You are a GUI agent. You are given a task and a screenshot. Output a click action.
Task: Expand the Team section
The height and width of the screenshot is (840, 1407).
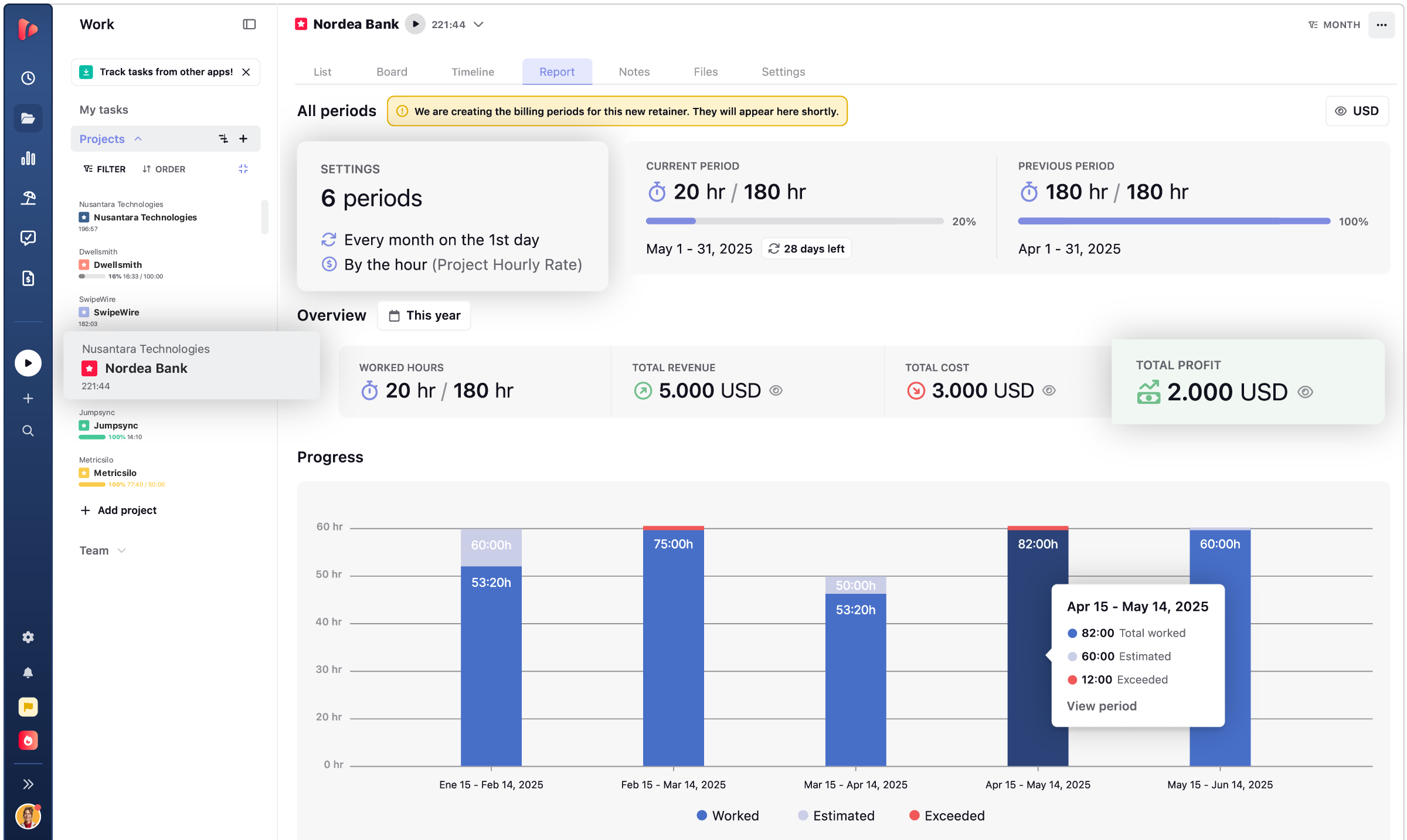(103, 550)
